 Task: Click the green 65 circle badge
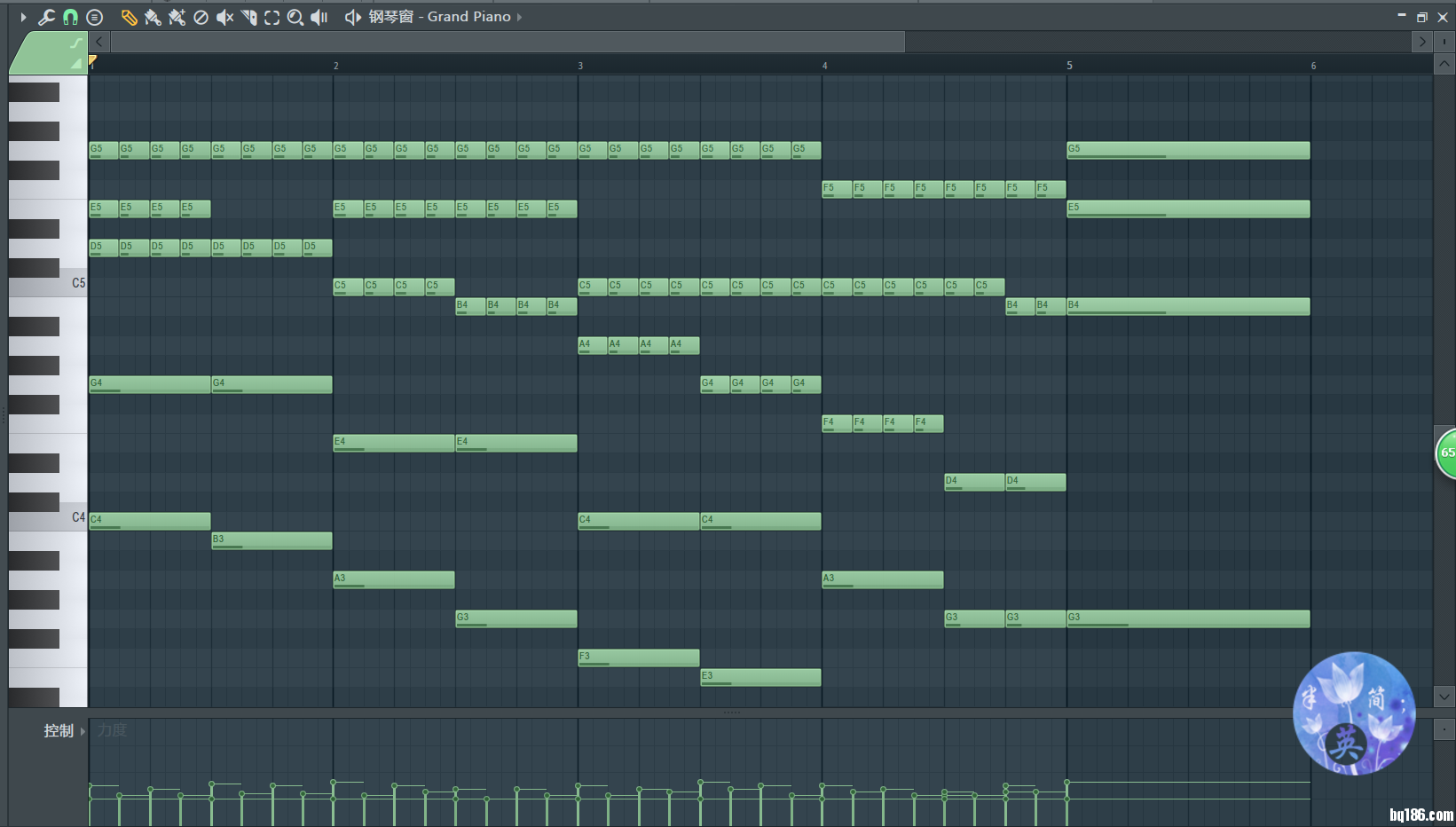point(1446,453)
